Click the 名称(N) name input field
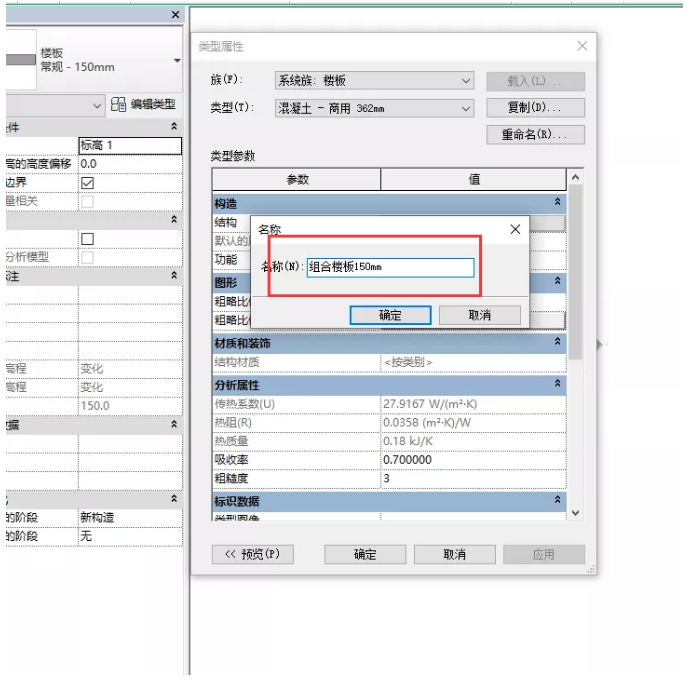Viewport: 693px width, 683px height. (390, 267)
